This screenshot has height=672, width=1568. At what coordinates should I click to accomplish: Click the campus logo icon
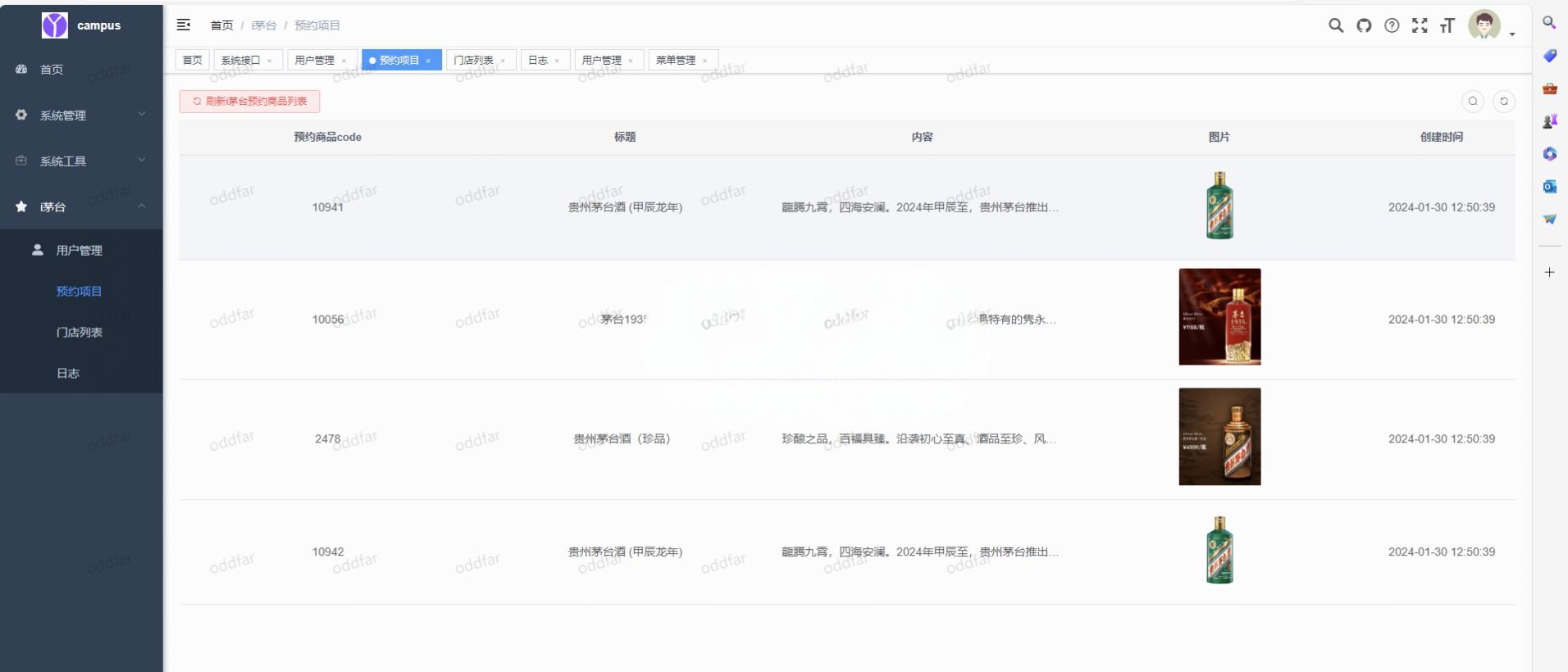(x=55, y=25)
